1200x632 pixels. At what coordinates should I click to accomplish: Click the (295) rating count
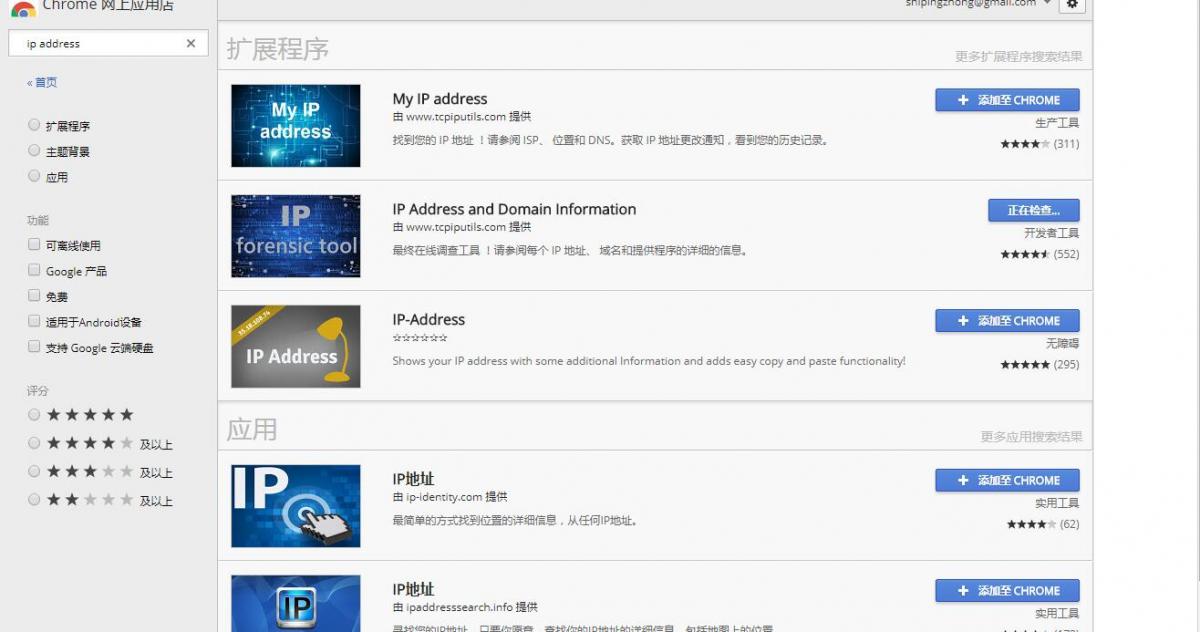click(1066, 365)
